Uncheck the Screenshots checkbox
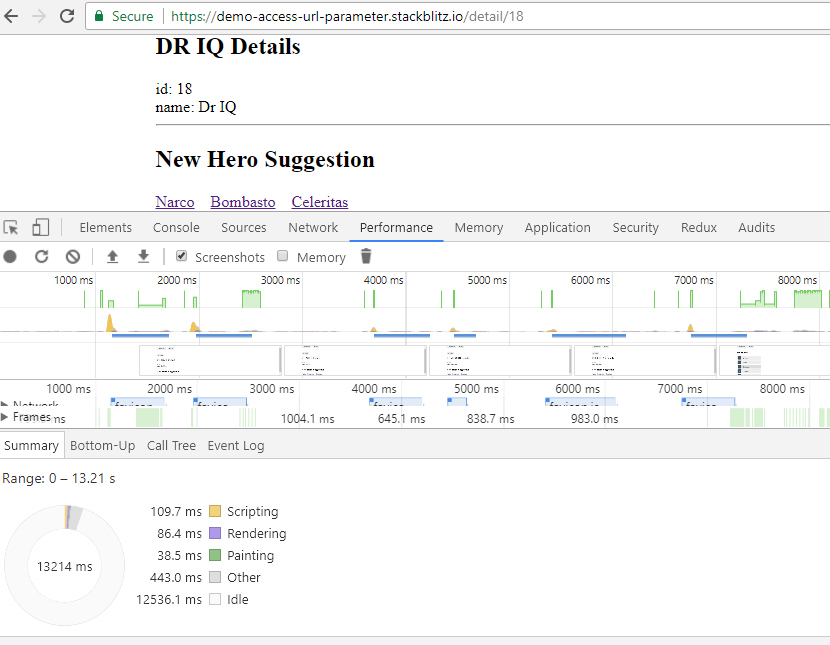This screenshot has height=645, width=830. tap(182, 256)
